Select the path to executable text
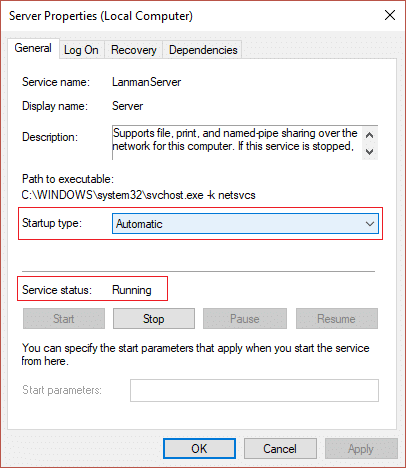 tap(139, 195)
